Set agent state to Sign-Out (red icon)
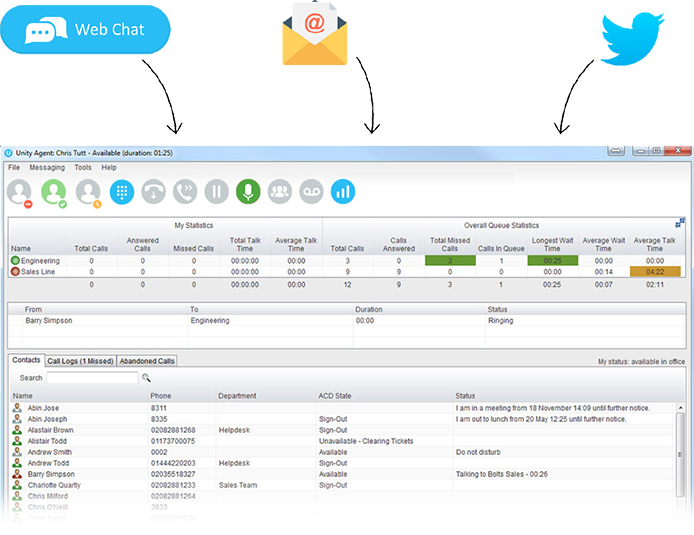The image size is (694, 535). pos(22,190)
